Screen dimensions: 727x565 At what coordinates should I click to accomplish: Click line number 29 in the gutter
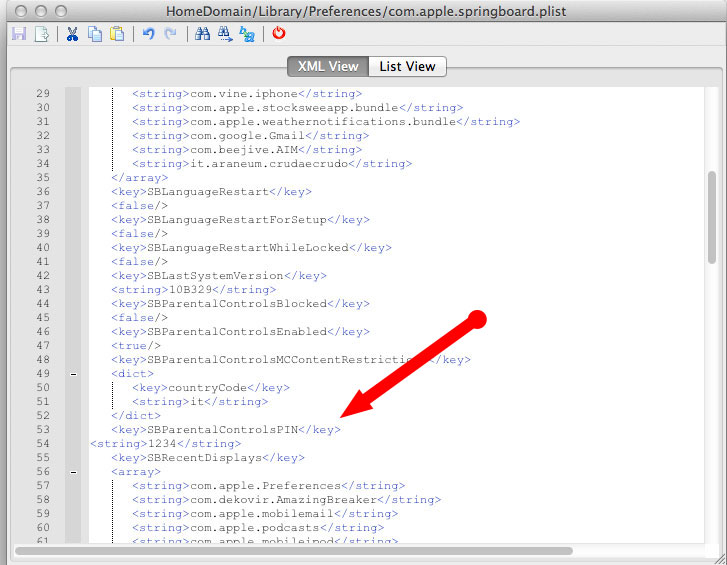click(43, 94)
